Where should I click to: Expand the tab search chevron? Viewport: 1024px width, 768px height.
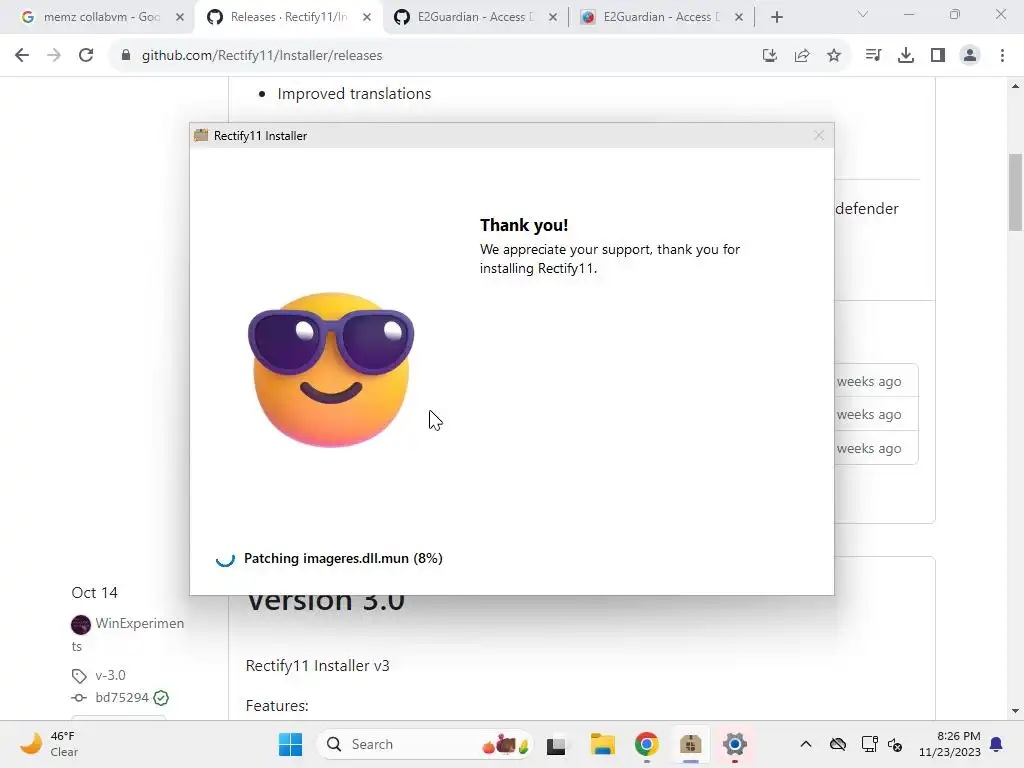(863, 14)
